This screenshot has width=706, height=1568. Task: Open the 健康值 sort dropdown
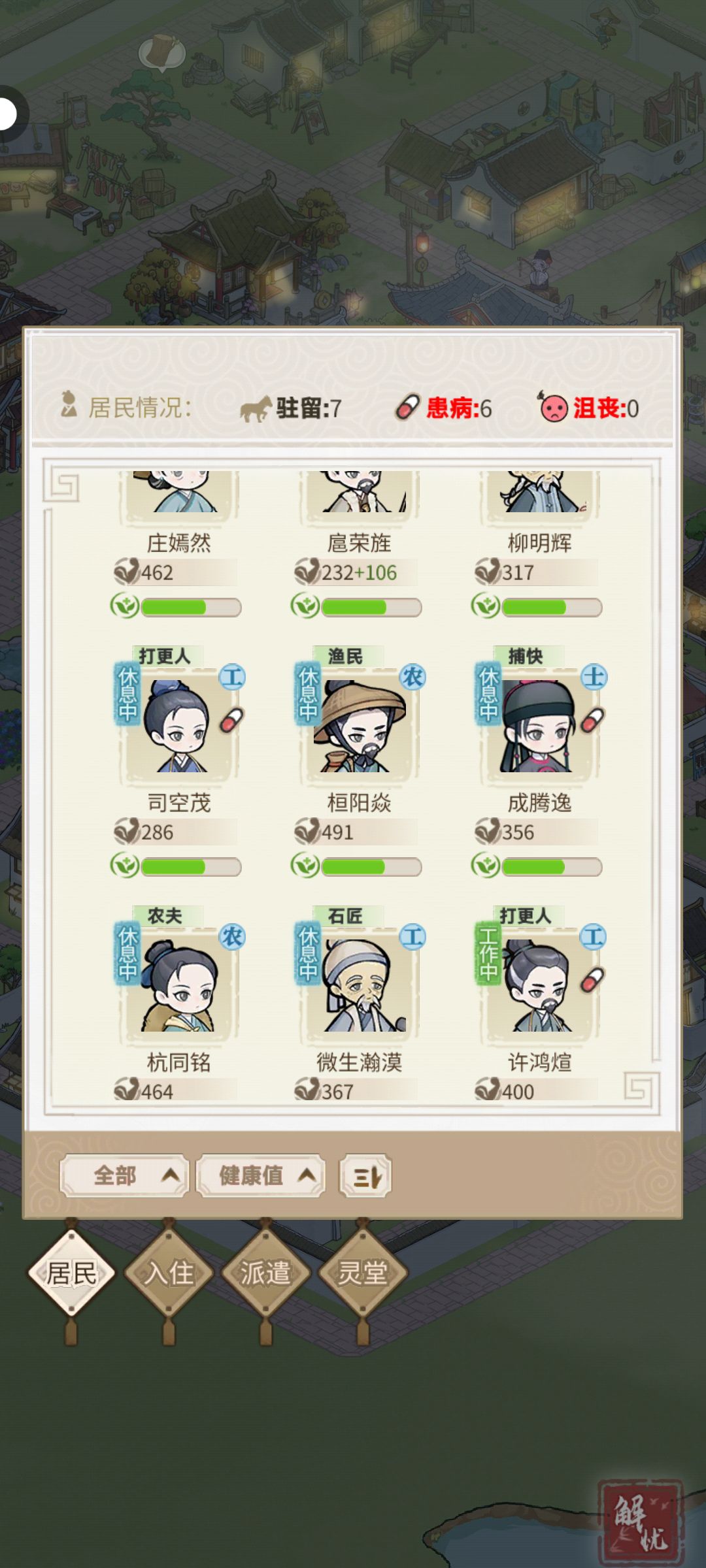261,1176
